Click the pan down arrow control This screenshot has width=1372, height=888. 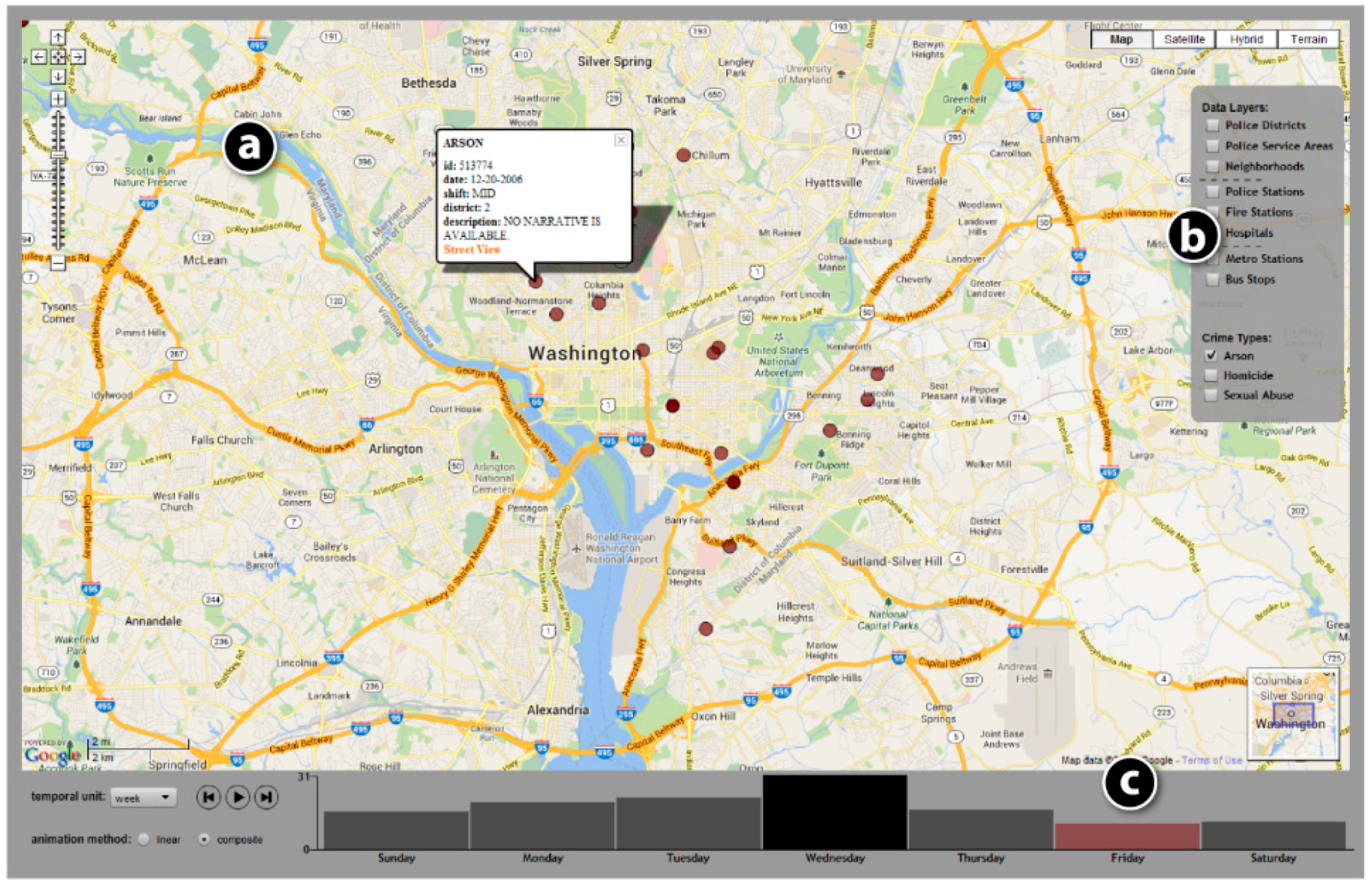(x=58, y=76)
